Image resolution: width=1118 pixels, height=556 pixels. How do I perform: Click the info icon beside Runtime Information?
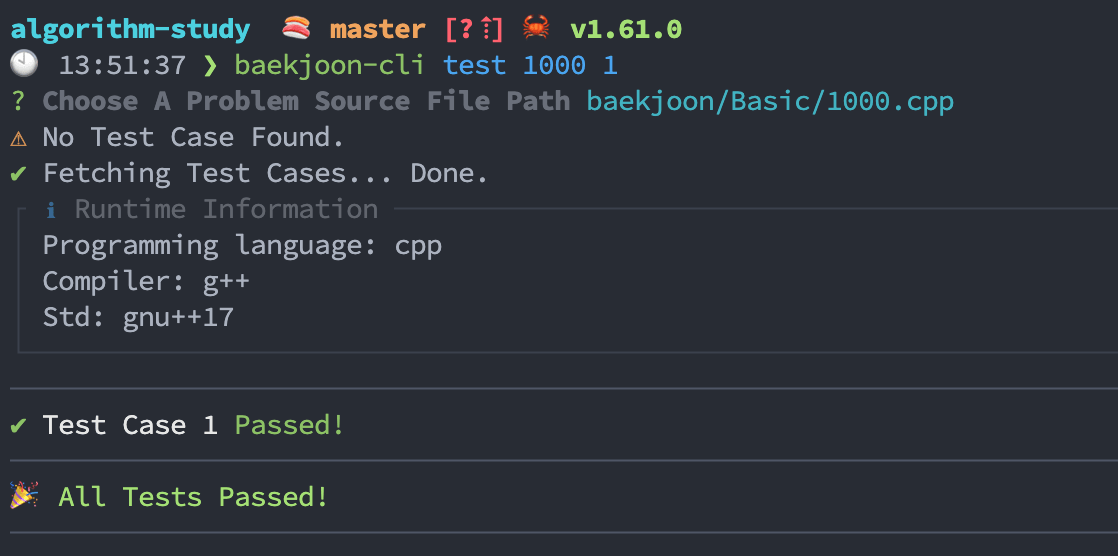pyautogui.click(x=51, y=210)
